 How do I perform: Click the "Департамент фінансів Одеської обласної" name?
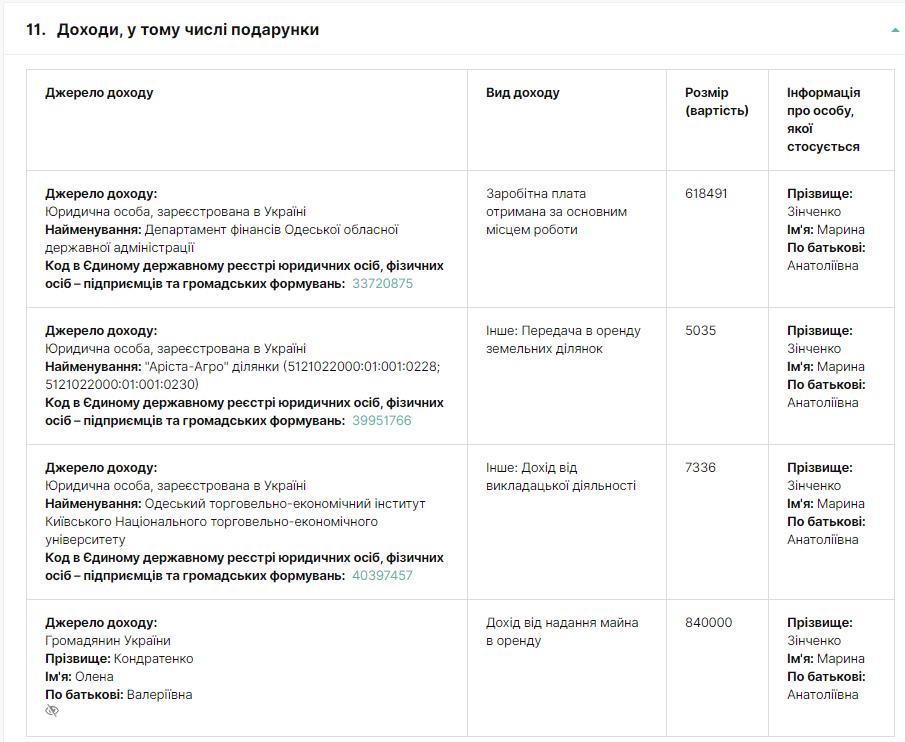pyautogui.click(x=270, y=230)
